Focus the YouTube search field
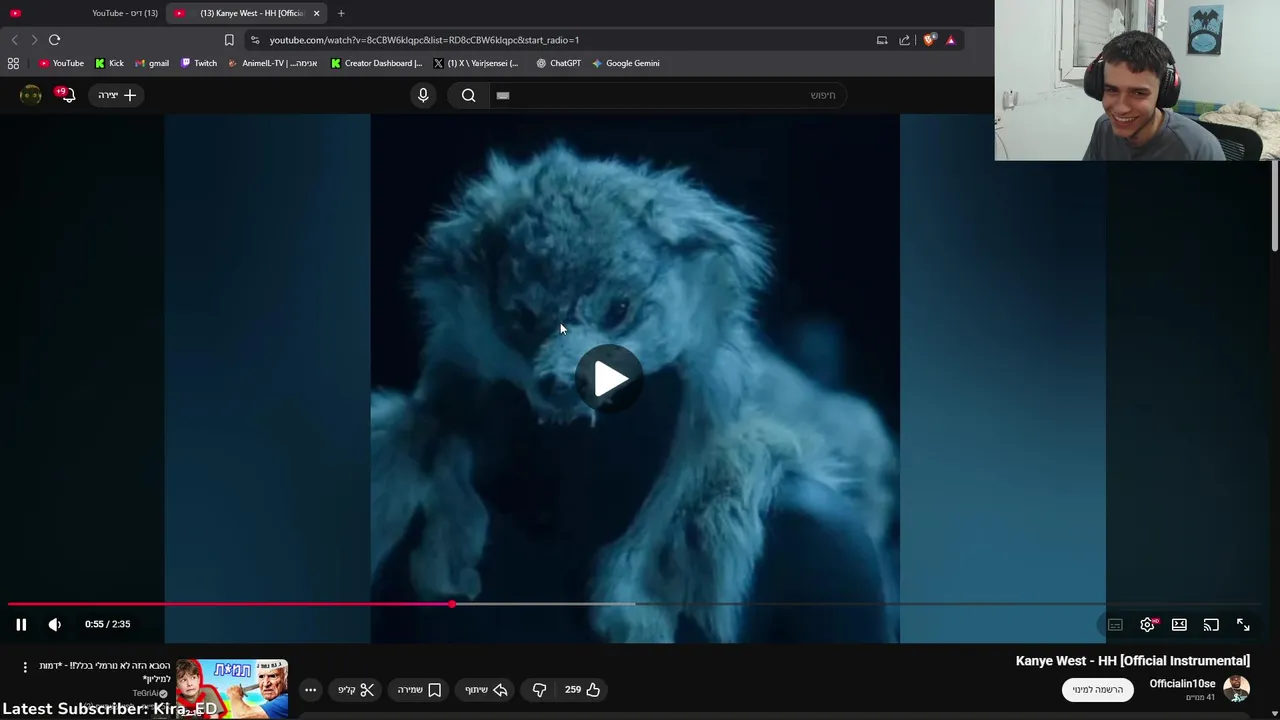This screenshot has height=720, width=1280. coord(668,95)
